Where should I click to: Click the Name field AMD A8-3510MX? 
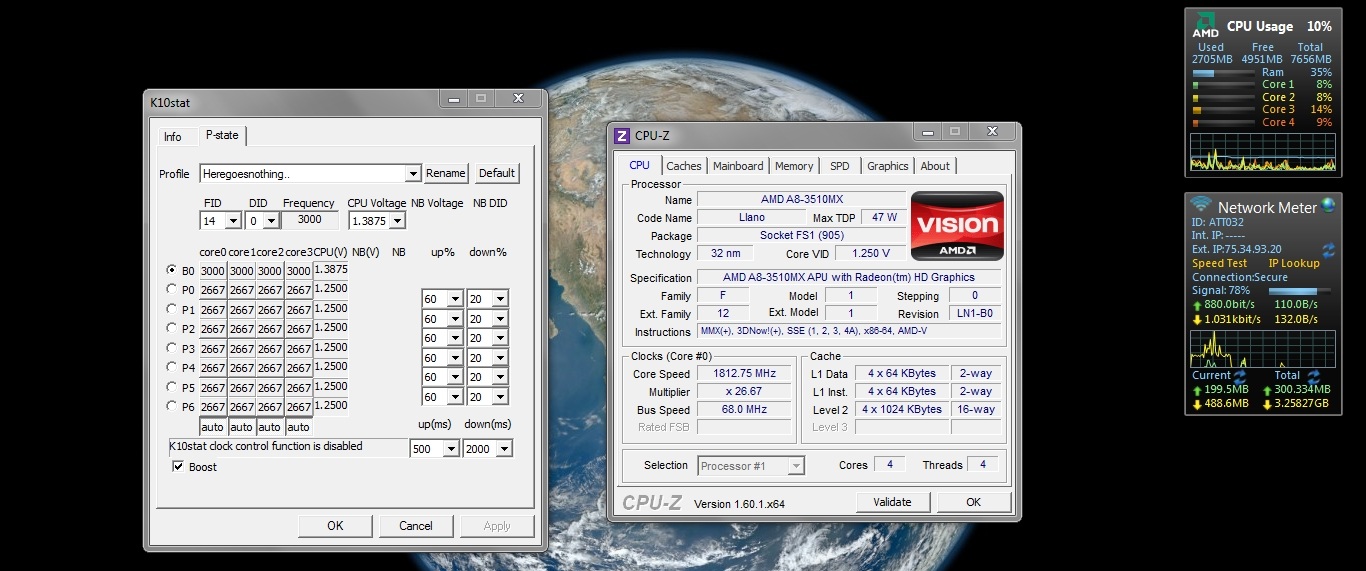[801, 199]
